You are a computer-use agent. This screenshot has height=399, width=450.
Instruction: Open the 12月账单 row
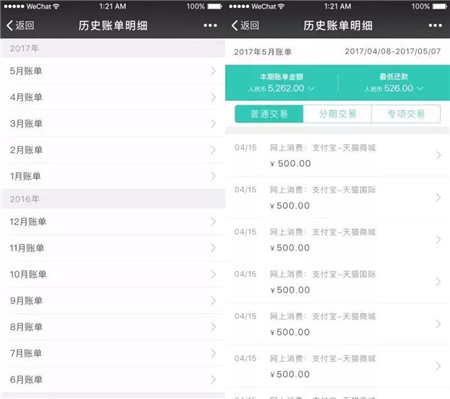coord(113,222)
